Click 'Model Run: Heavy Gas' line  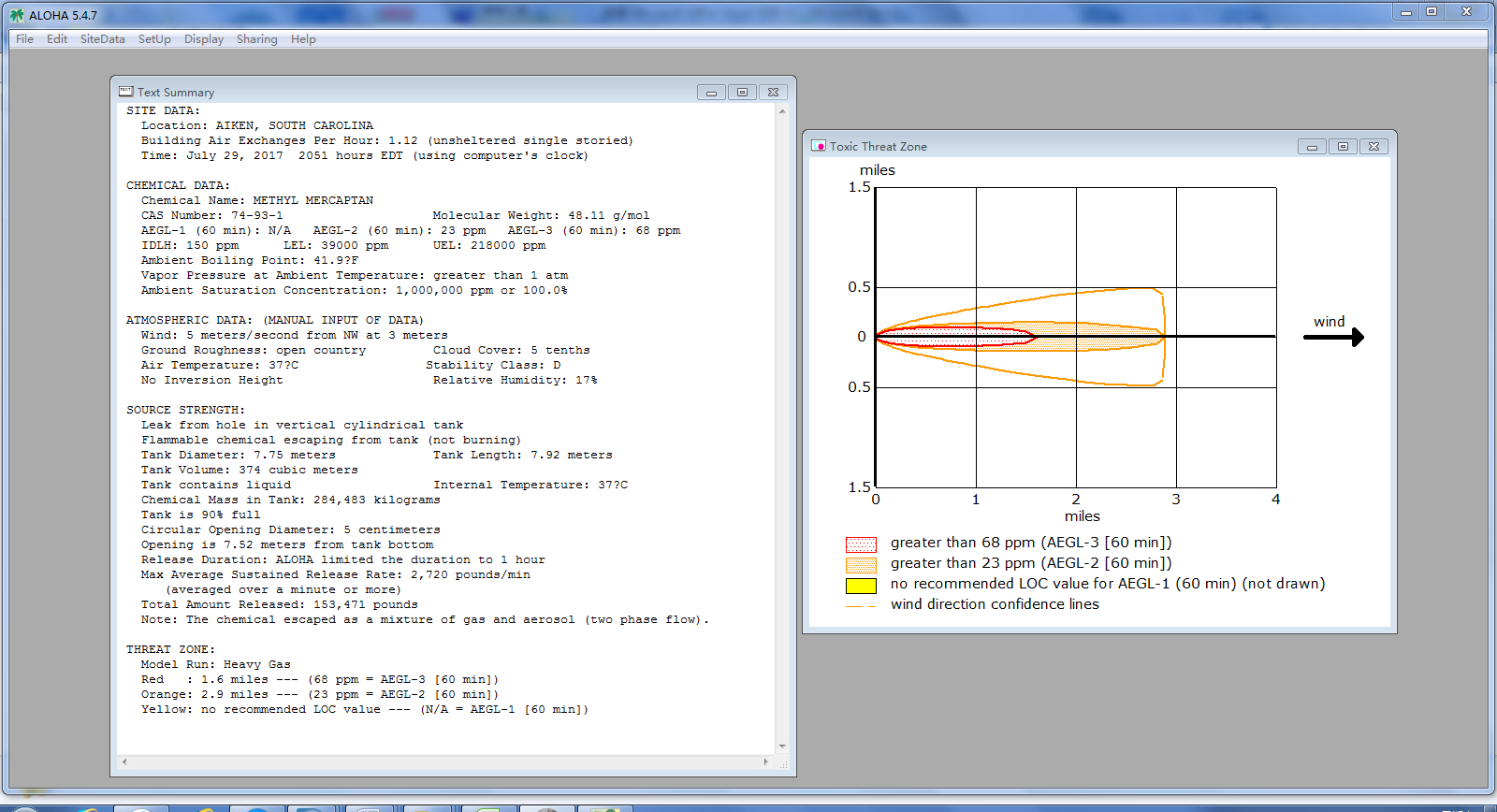point(216,664)
